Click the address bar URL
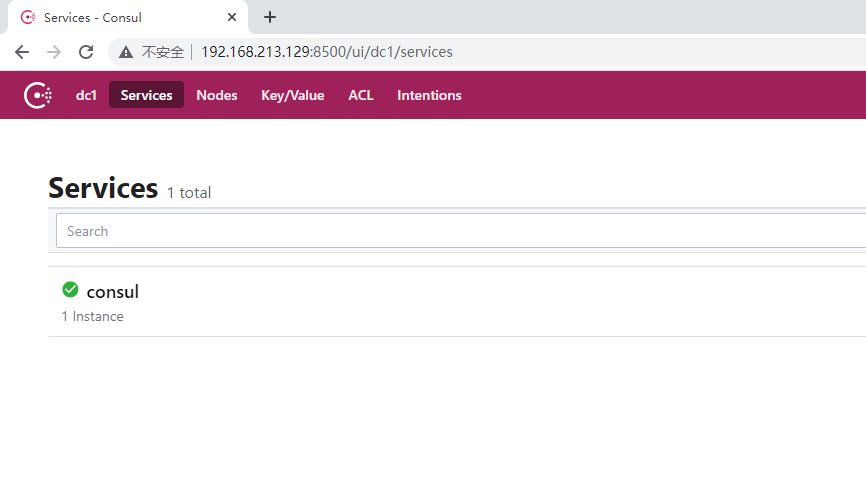Screen dimensions: 866x504 327,52
